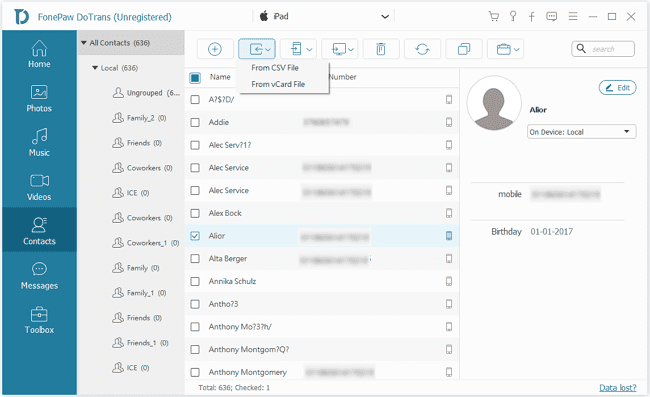
Task: Select the Family_2 group
Action: click(x=139, y=118)
